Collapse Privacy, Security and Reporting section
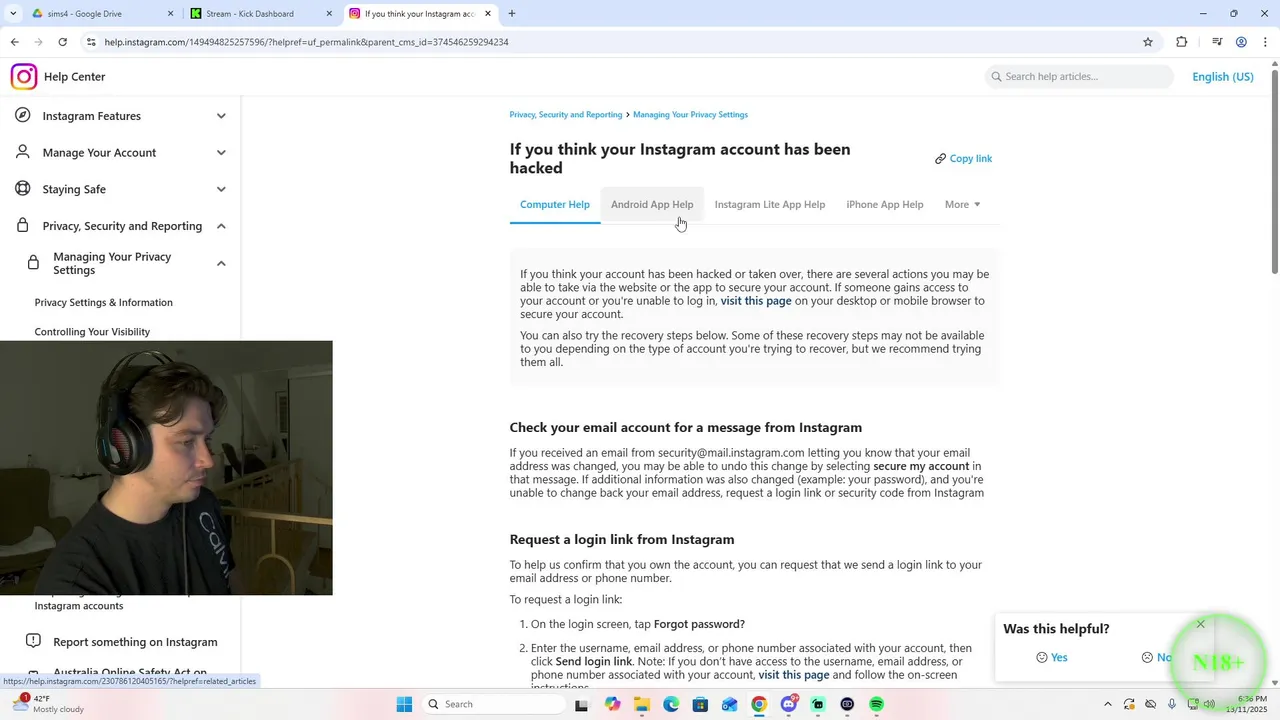 tap(221, 226)
